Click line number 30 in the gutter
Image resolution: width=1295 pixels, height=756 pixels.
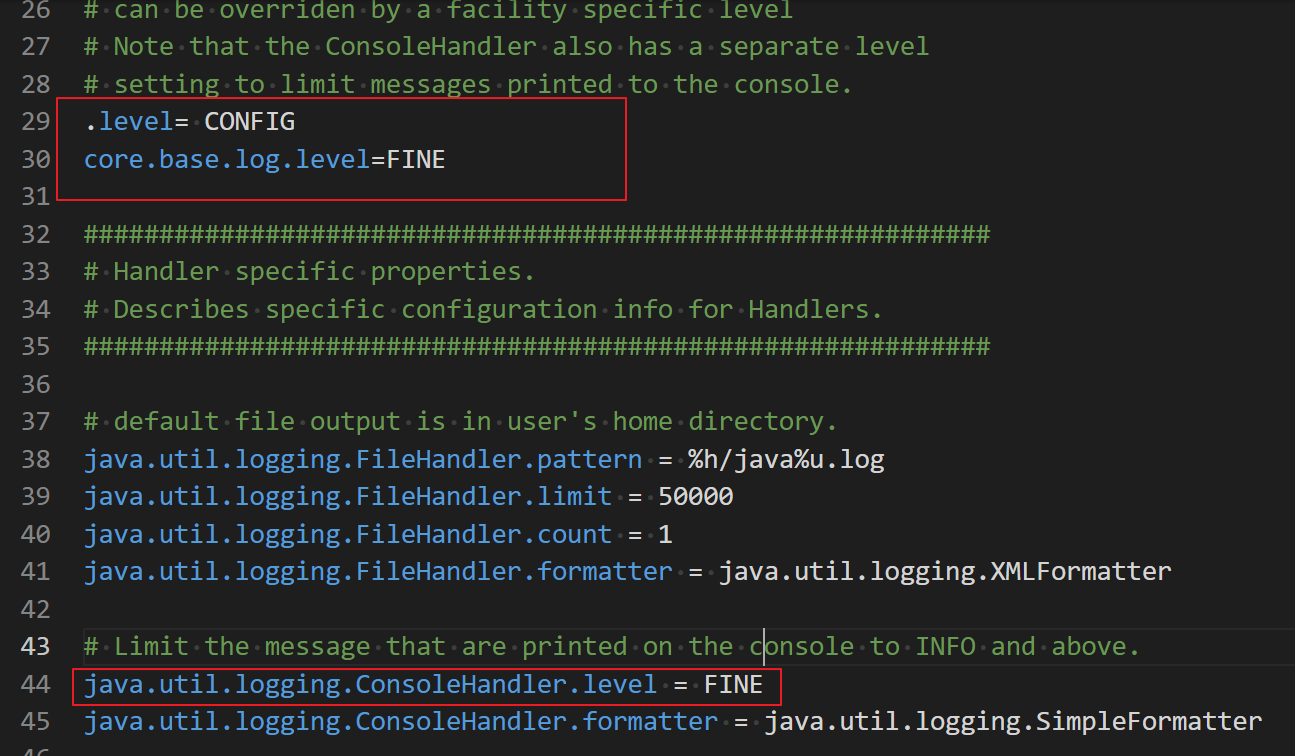point(35,159)
